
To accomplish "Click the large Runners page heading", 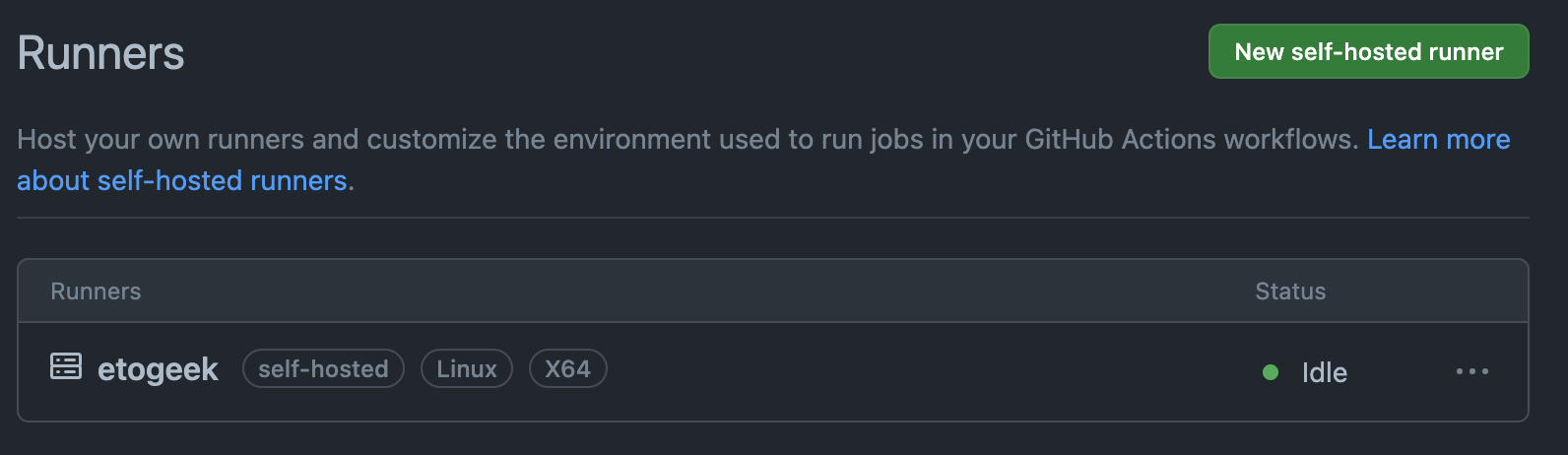I will click(100, 53).
